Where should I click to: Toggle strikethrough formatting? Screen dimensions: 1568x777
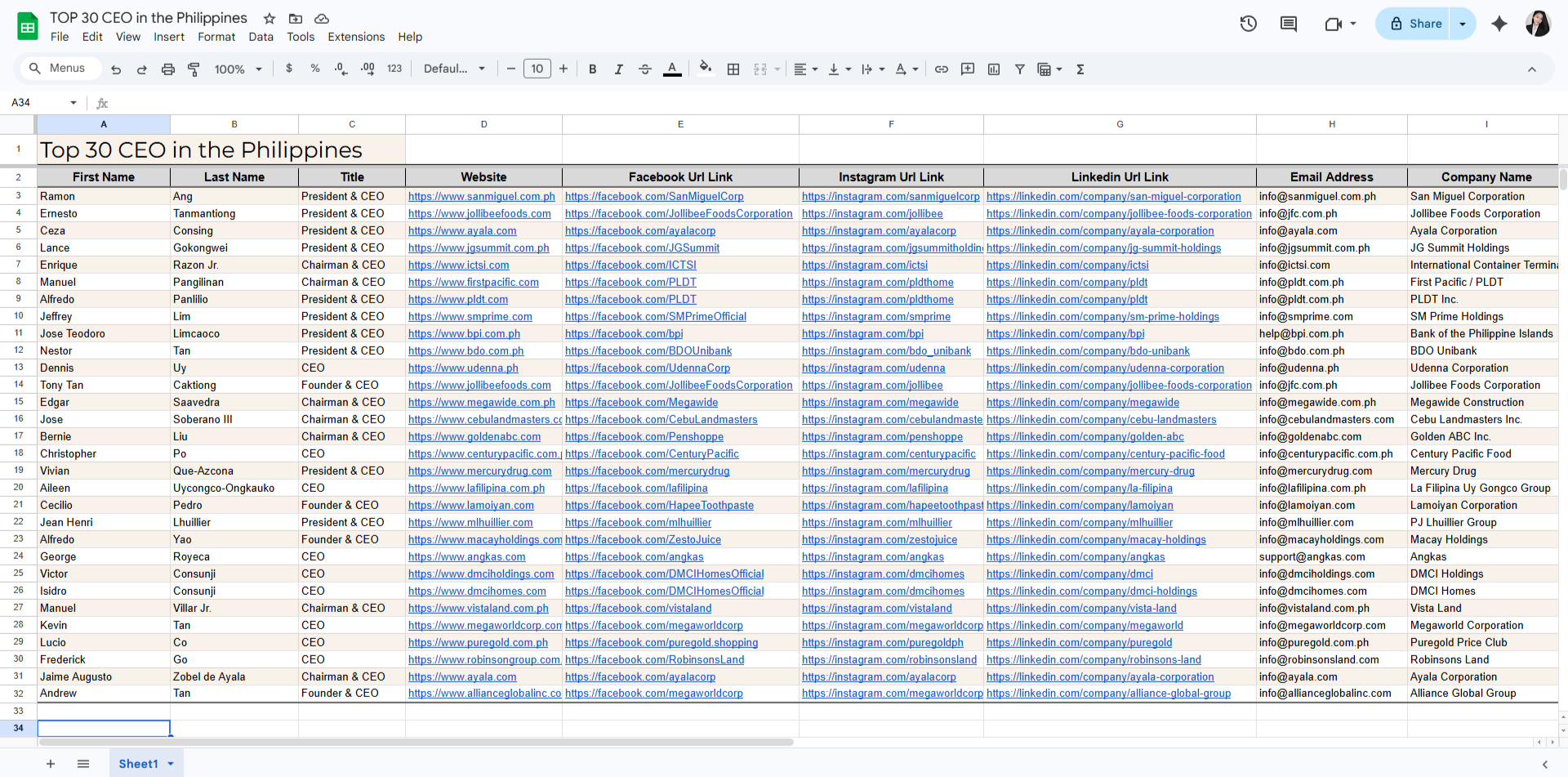click(645, 69)
